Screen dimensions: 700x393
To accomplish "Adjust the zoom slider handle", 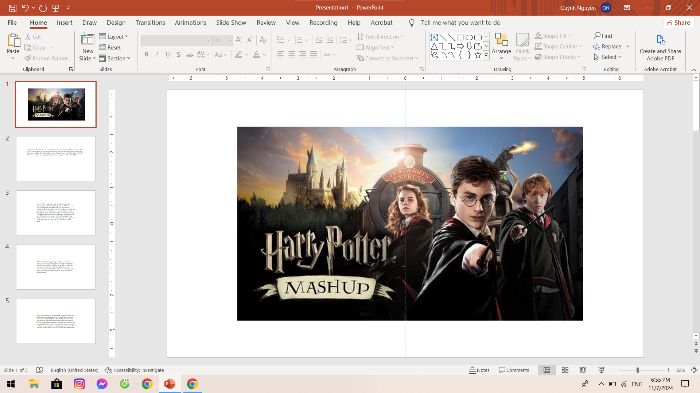I will [x=638, y=370].
